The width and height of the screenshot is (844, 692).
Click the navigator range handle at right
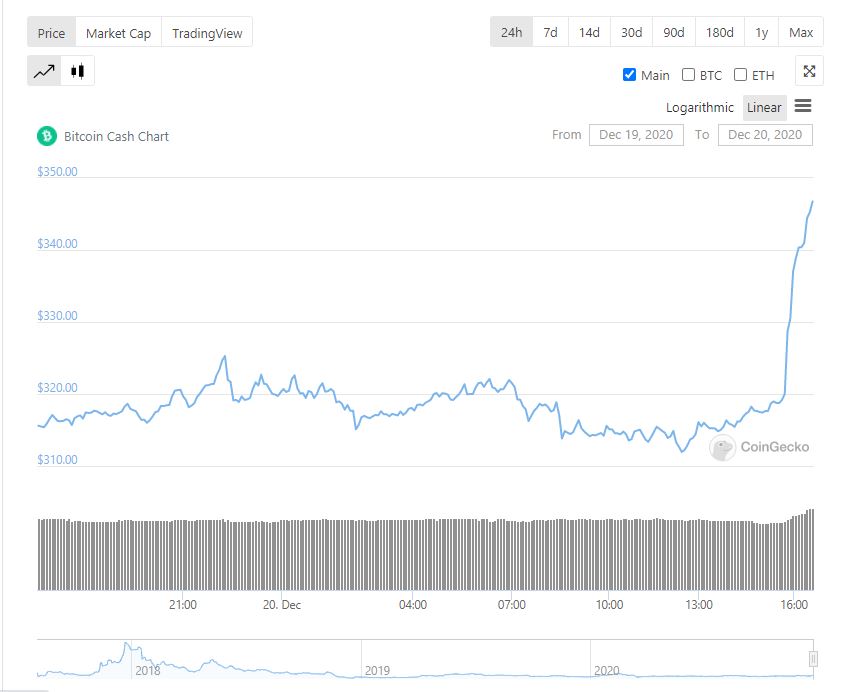pos(813,659)
